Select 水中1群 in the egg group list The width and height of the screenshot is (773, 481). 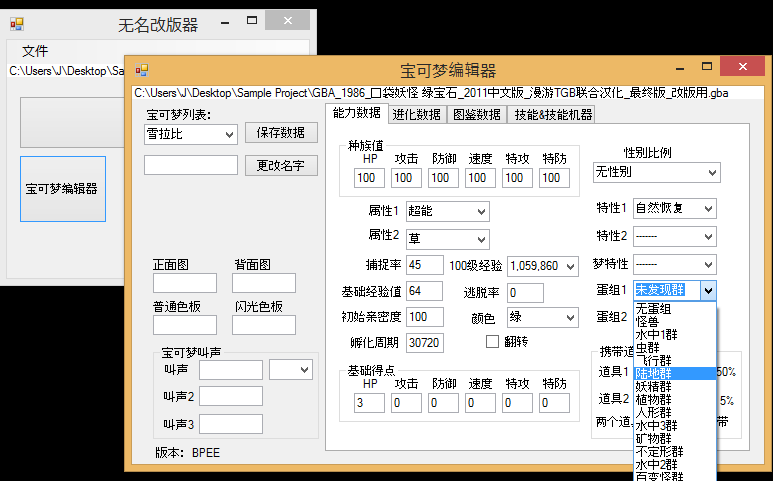pyautogui.click(x=674, y=335)
